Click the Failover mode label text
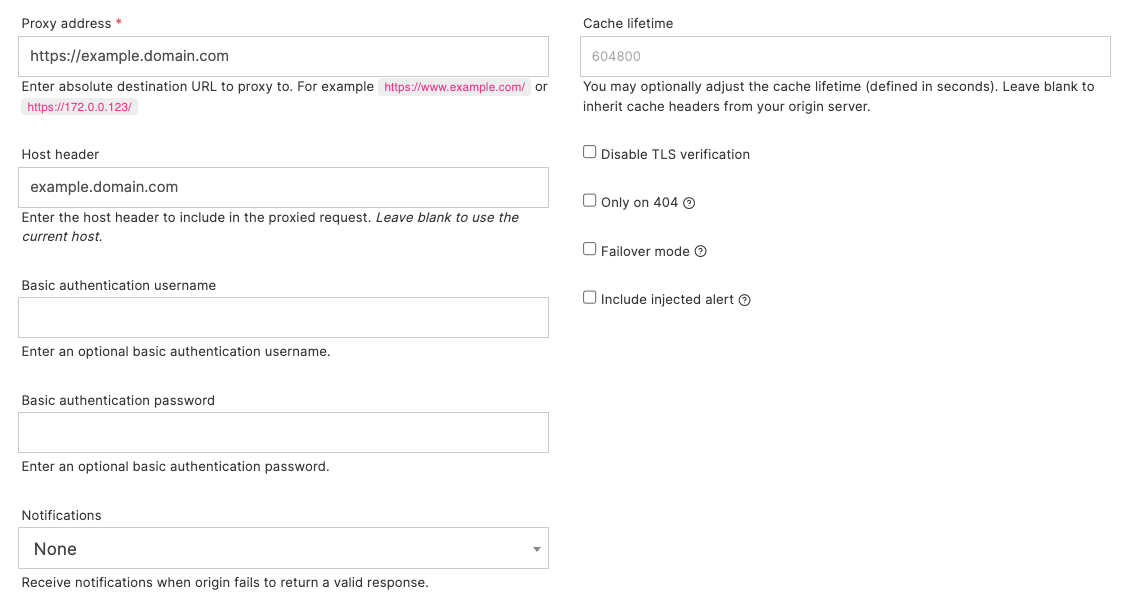 (645, 251)
